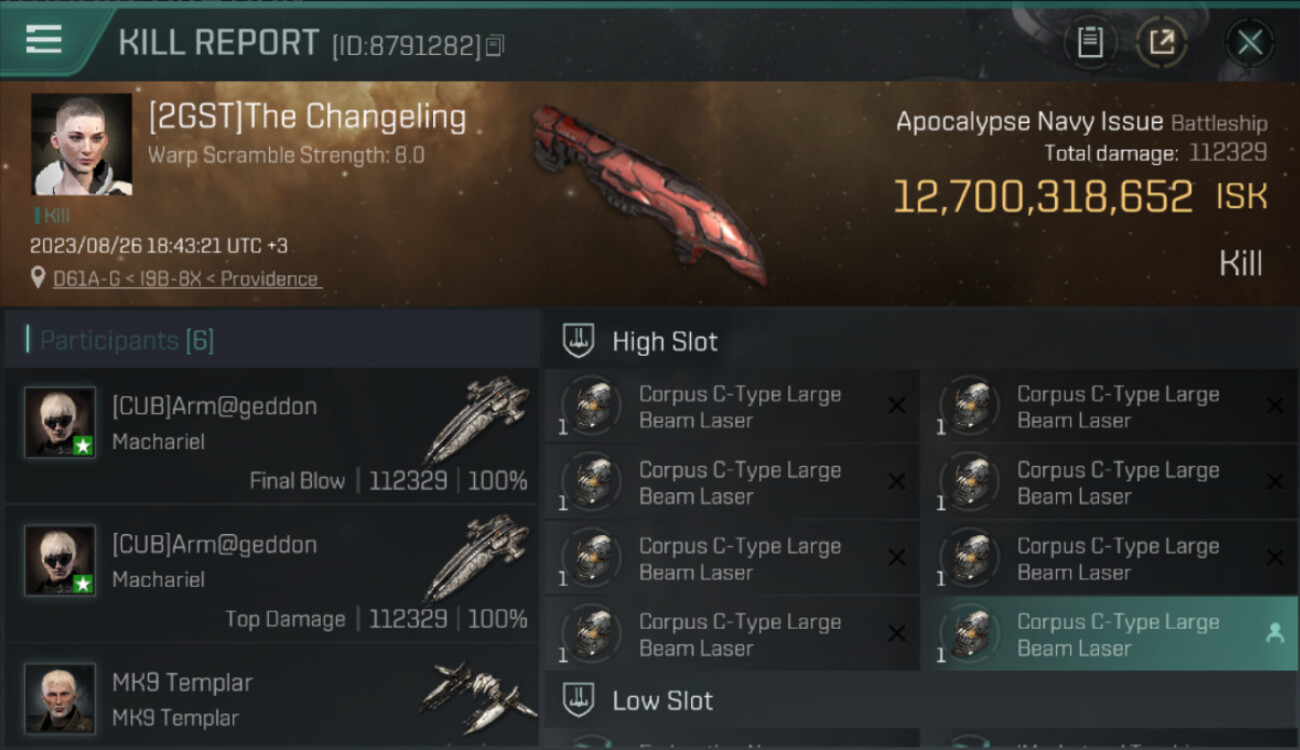This screenshot has height=750, width=1300.
Task: Click the clipboard kill report icon
Action: click(x=1090, y=43)
